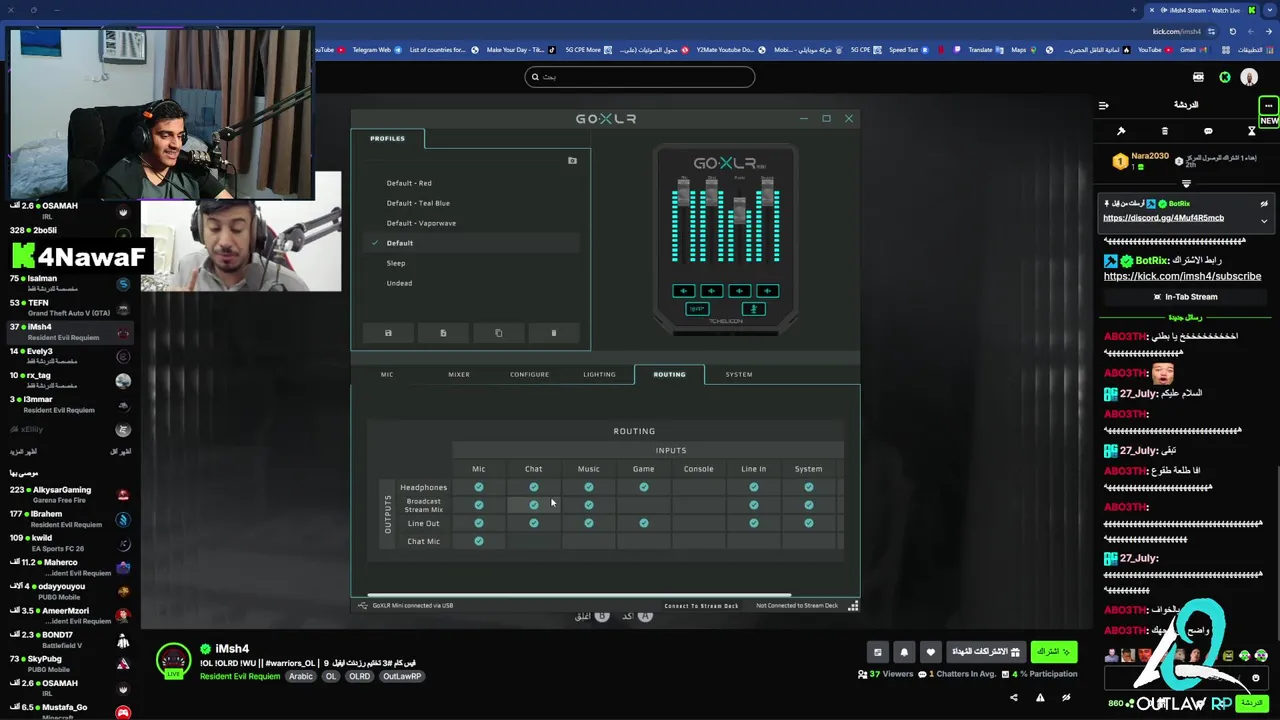Screen dimensions: 1280x720
Task: Open the OutLawRP tag
Action: (402, 677)
